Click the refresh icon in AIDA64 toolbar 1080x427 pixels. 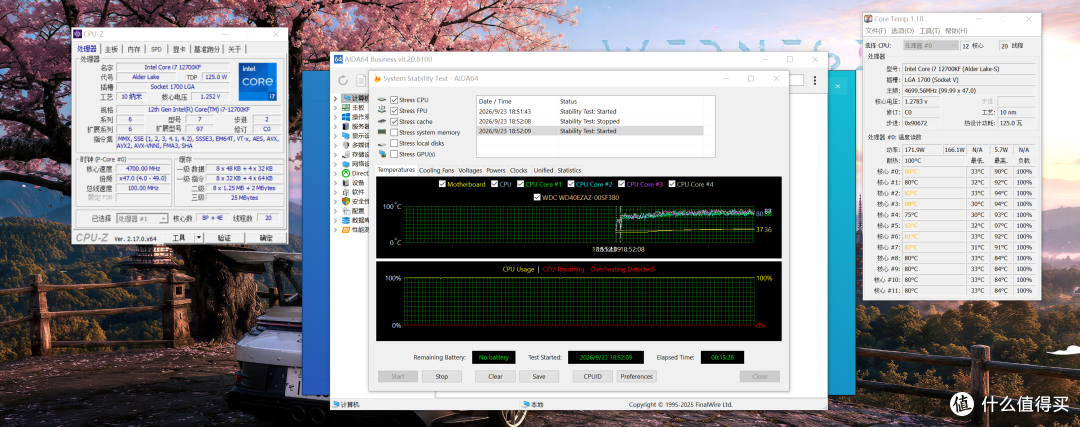point(343,81)
